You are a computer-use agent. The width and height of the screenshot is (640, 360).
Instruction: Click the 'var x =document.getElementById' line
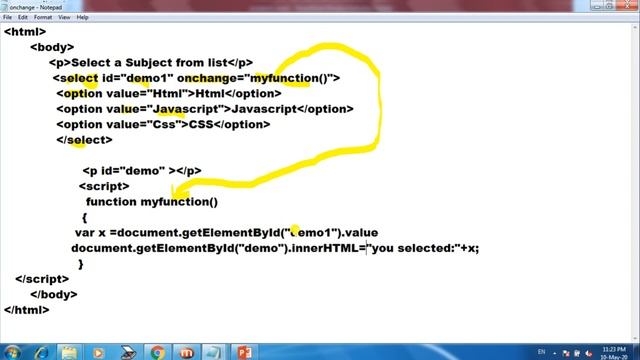click(x=227, y=233)
